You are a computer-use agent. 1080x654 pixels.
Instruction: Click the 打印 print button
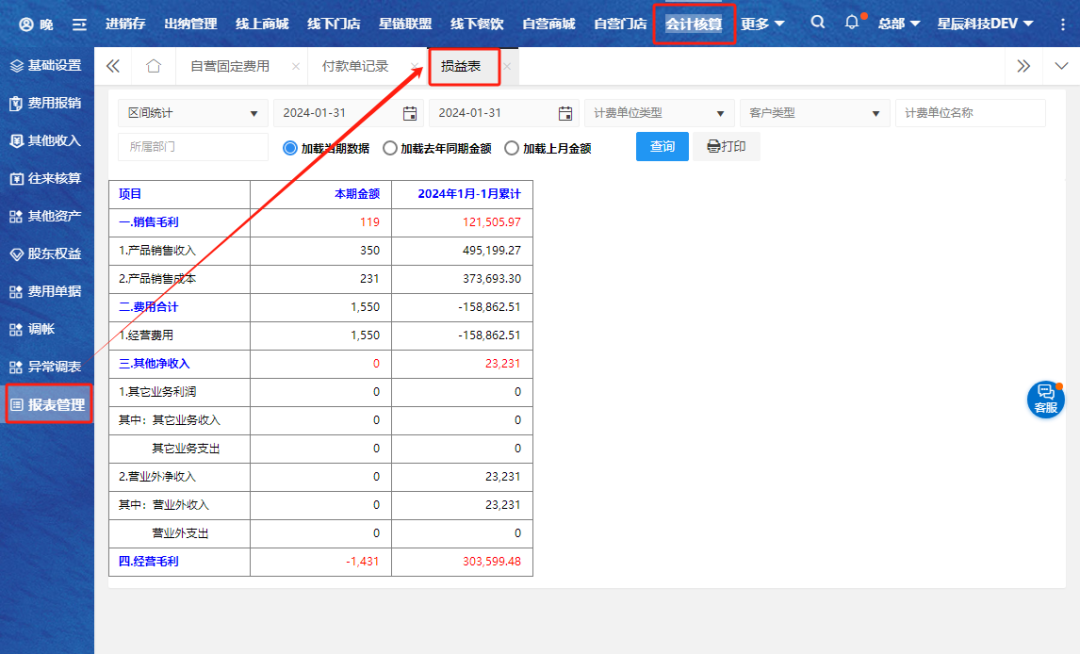pyautogui.click(x=726, y=146)
